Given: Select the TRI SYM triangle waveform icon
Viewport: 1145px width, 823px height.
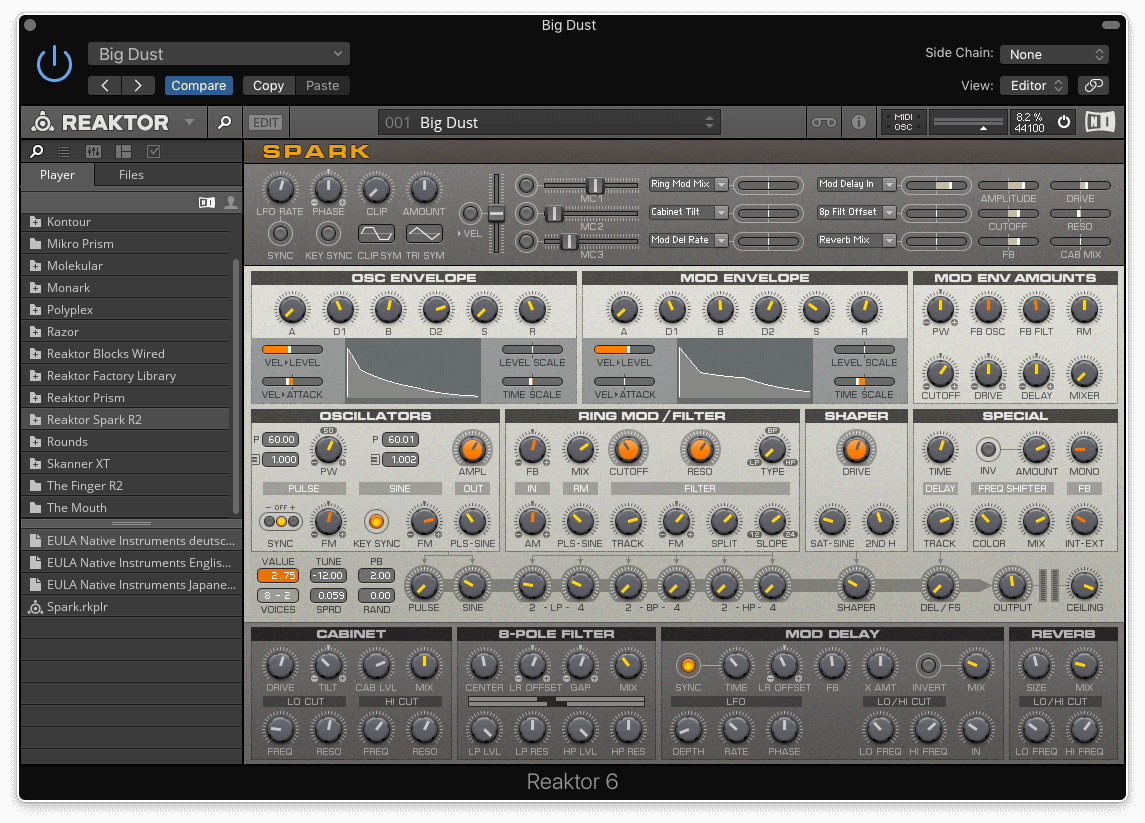Looking at the screenshot, I should [x=424, y=232].
